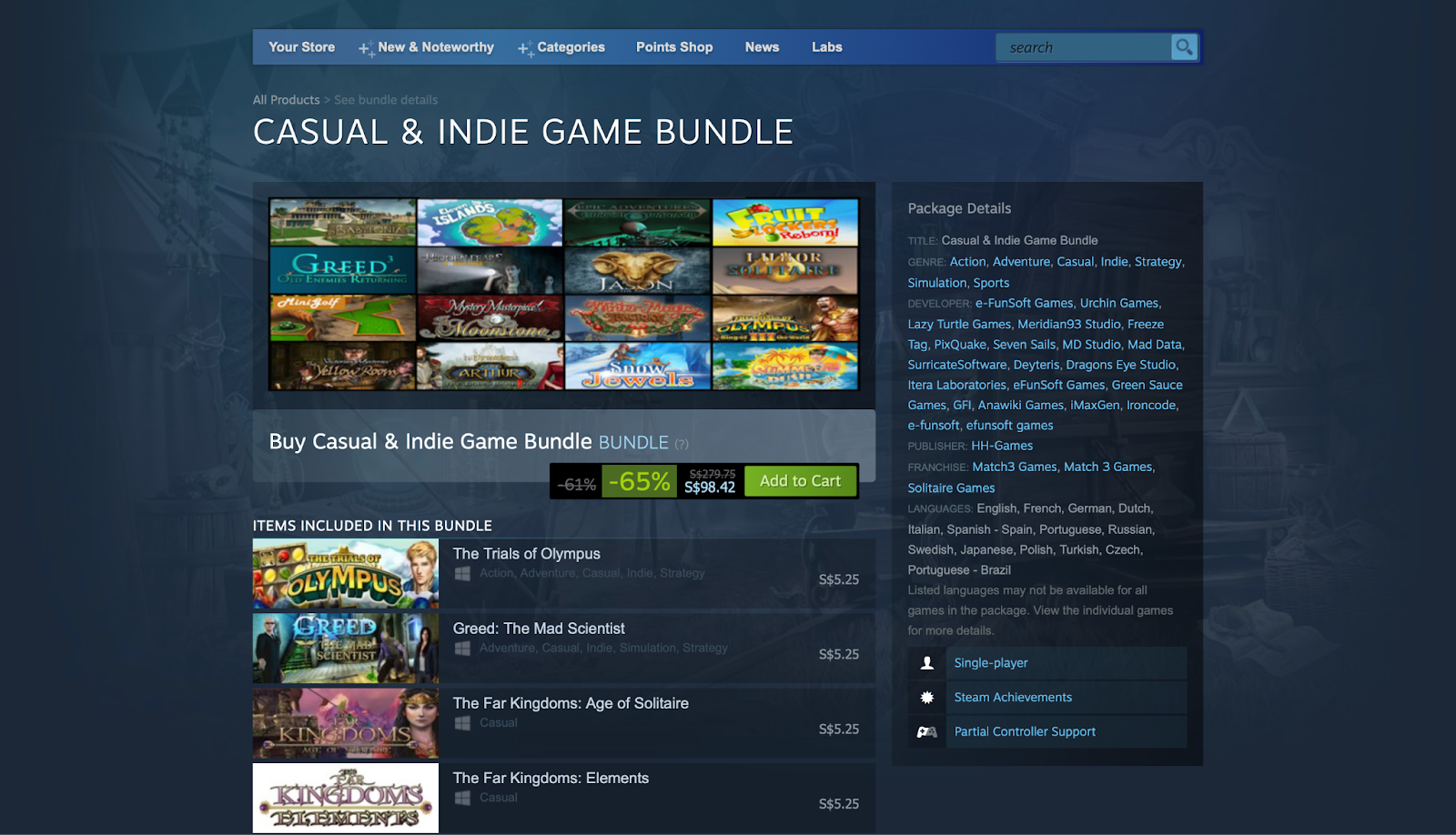The height and width of the screenshot is (835, 1456).
Task: Click the Action genre link in Package Details
Action: (x=968, y=262)
